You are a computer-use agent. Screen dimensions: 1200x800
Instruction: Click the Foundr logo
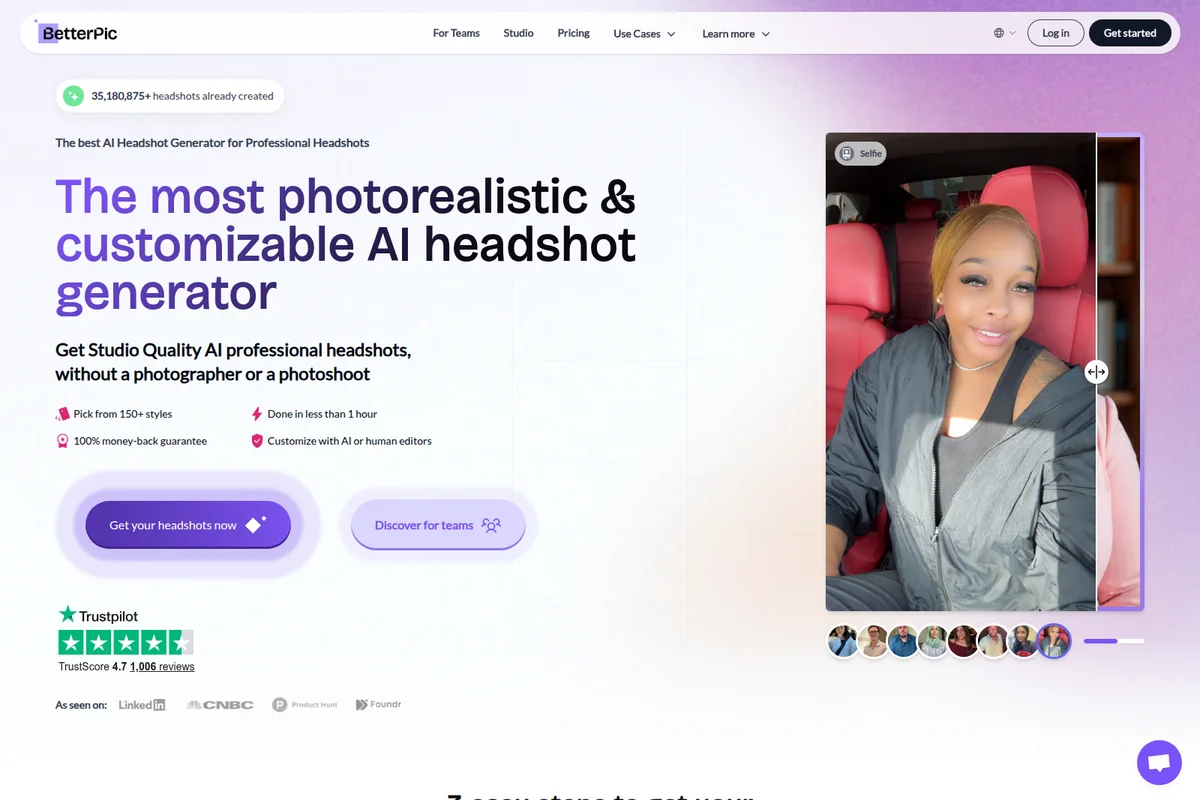point(378,704)
